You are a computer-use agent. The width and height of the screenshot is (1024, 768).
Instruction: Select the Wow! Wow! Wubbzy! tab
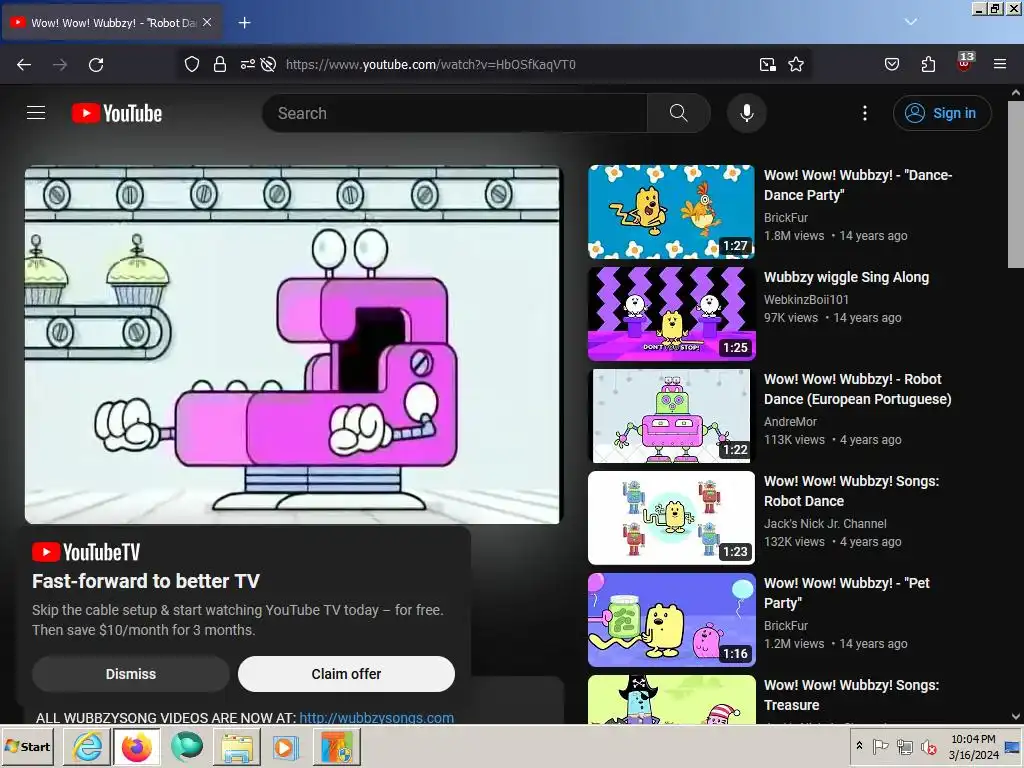[x=112, y=22]
